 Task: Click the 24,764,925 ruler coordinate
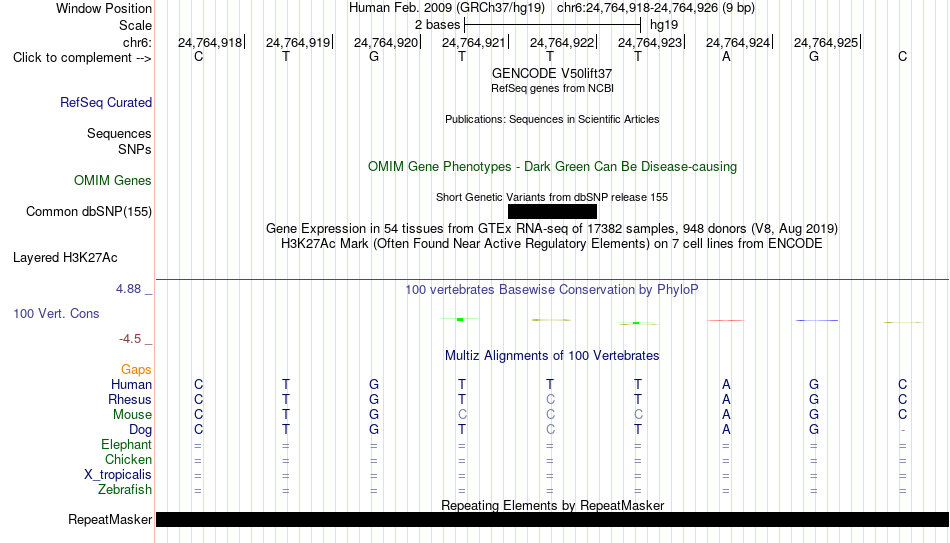point(826,42)
